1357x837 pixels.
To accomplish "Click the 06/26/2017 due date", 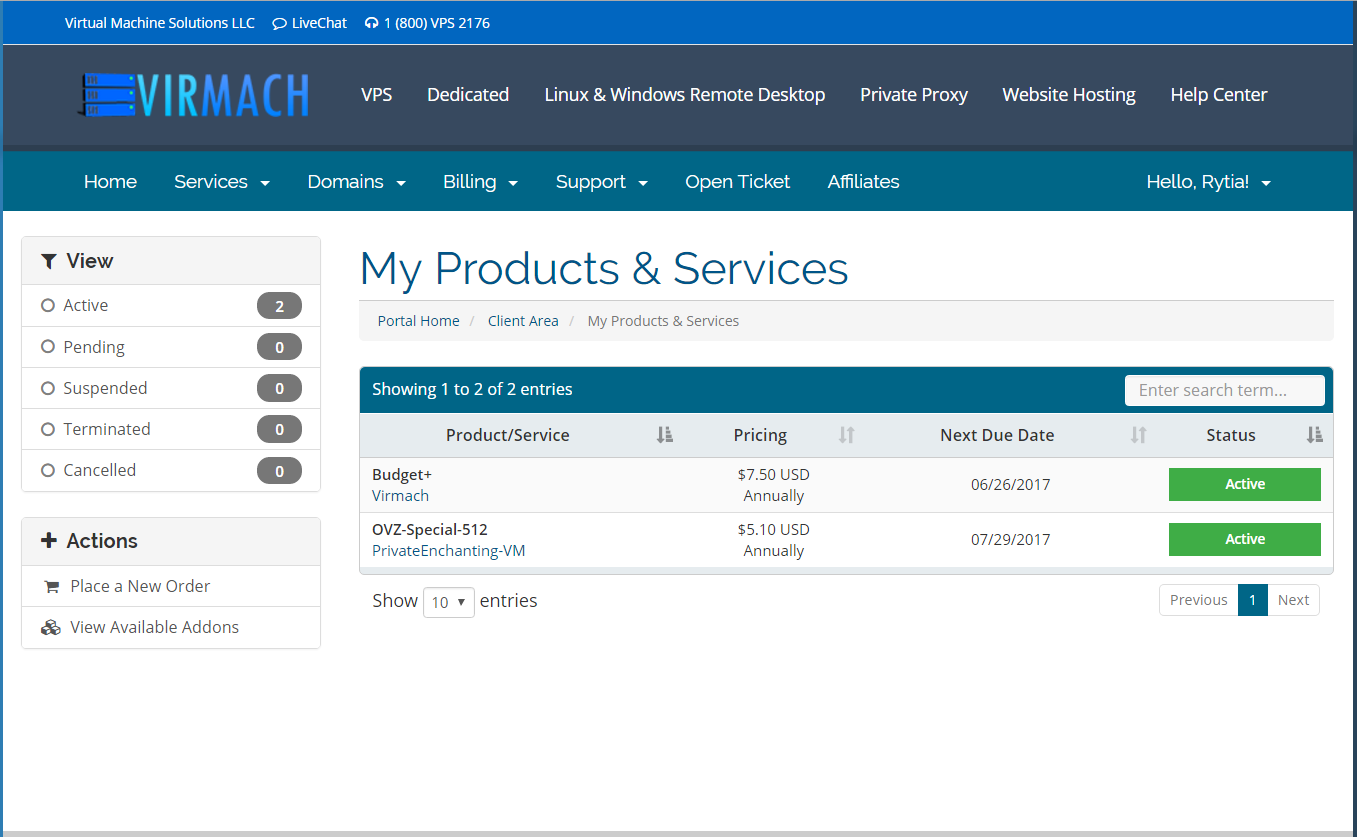I will (1011, 484).
